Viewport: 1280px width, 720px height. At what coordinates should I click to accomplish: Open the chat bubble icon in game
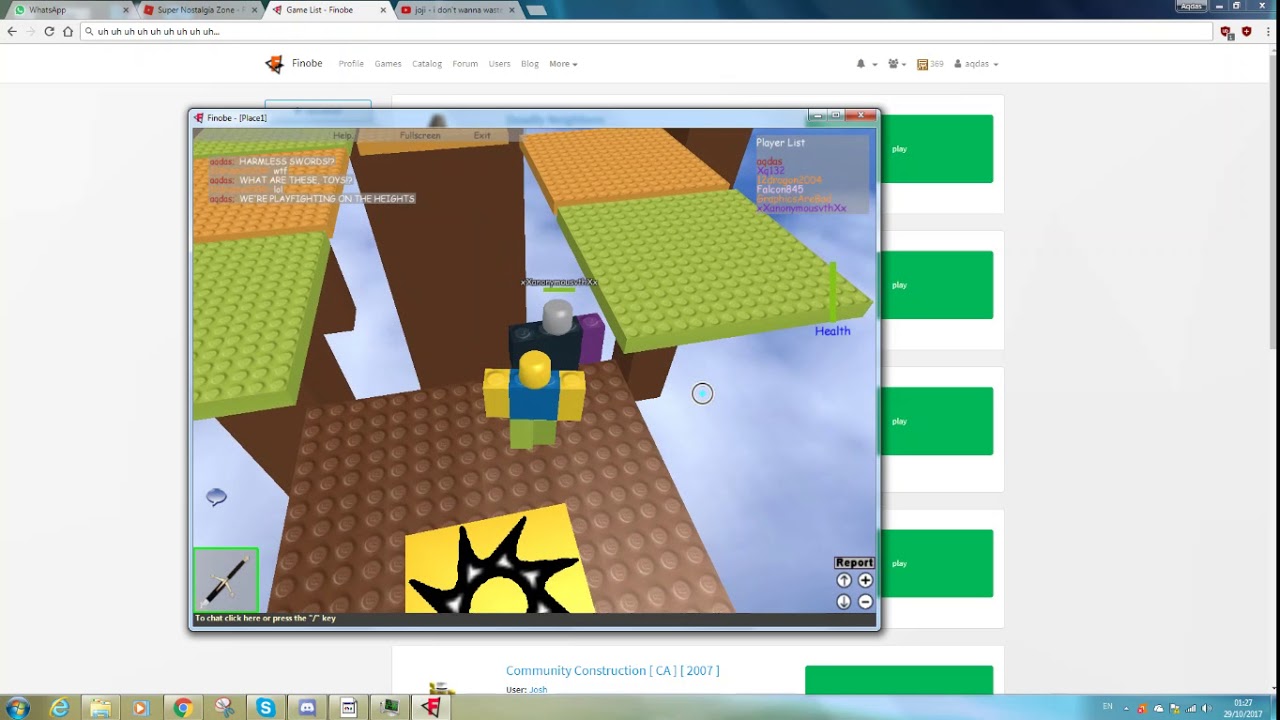click(216, 497)
